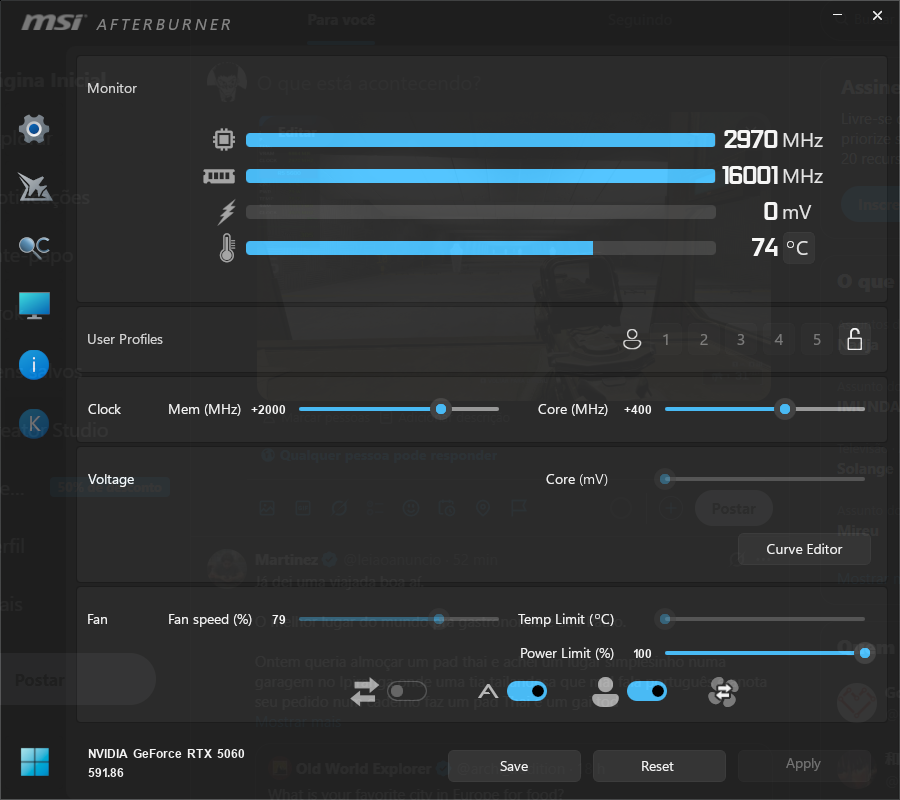Viewport: 900px width, 800px height.
Task: Click the Save button
Action: point(514,766)
